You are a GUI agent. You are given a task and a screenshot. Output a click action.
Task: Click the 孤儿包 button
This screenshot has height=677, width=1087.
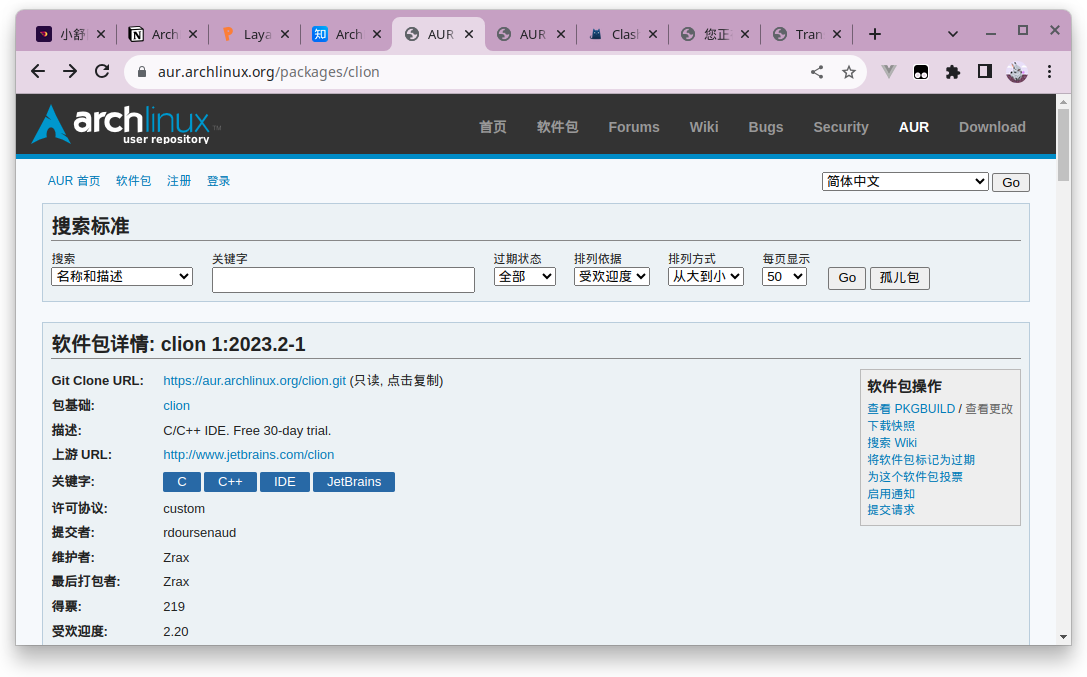coord(899,278)
